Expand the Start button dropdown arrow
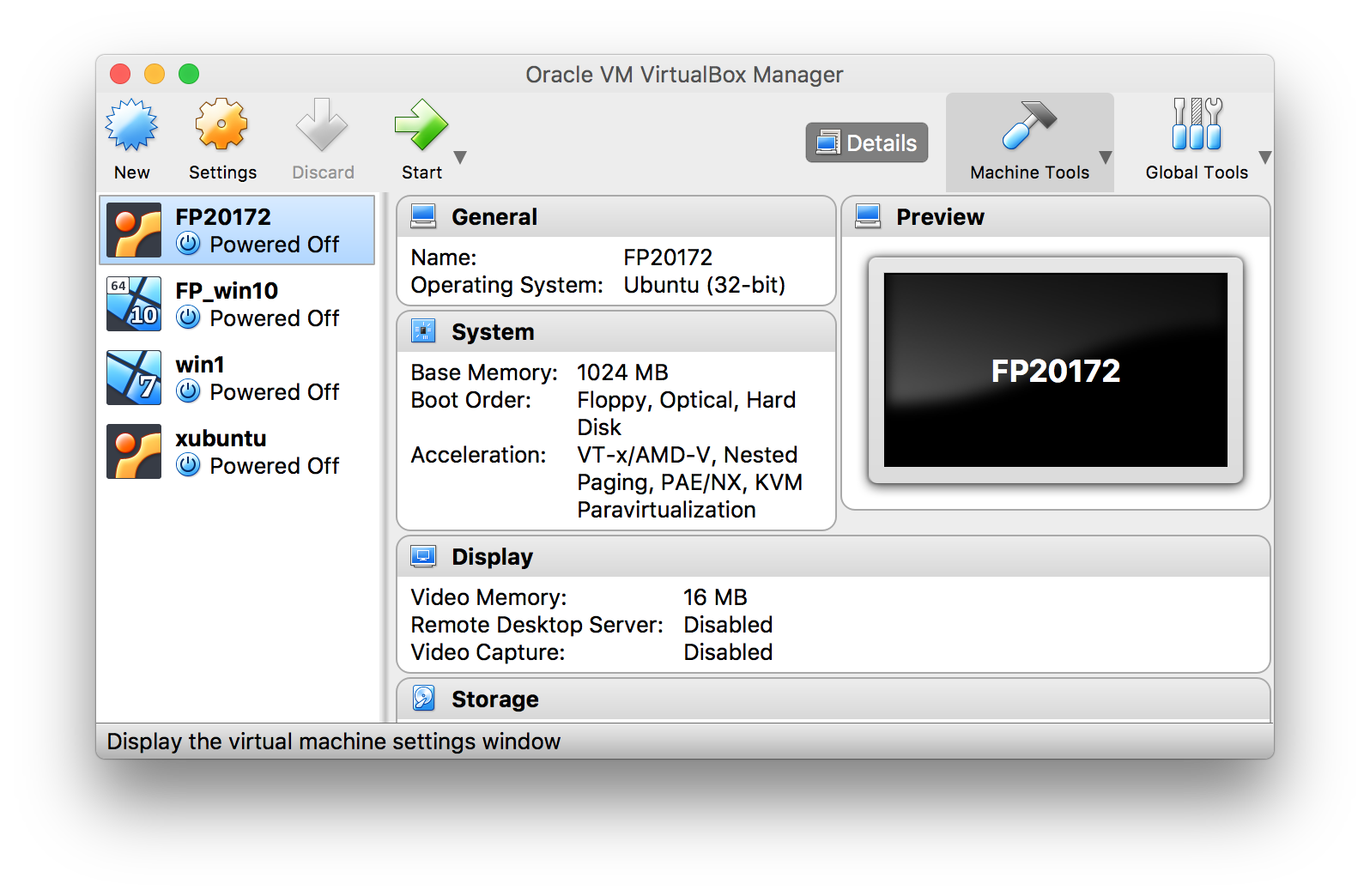 (x=460, y=158)
